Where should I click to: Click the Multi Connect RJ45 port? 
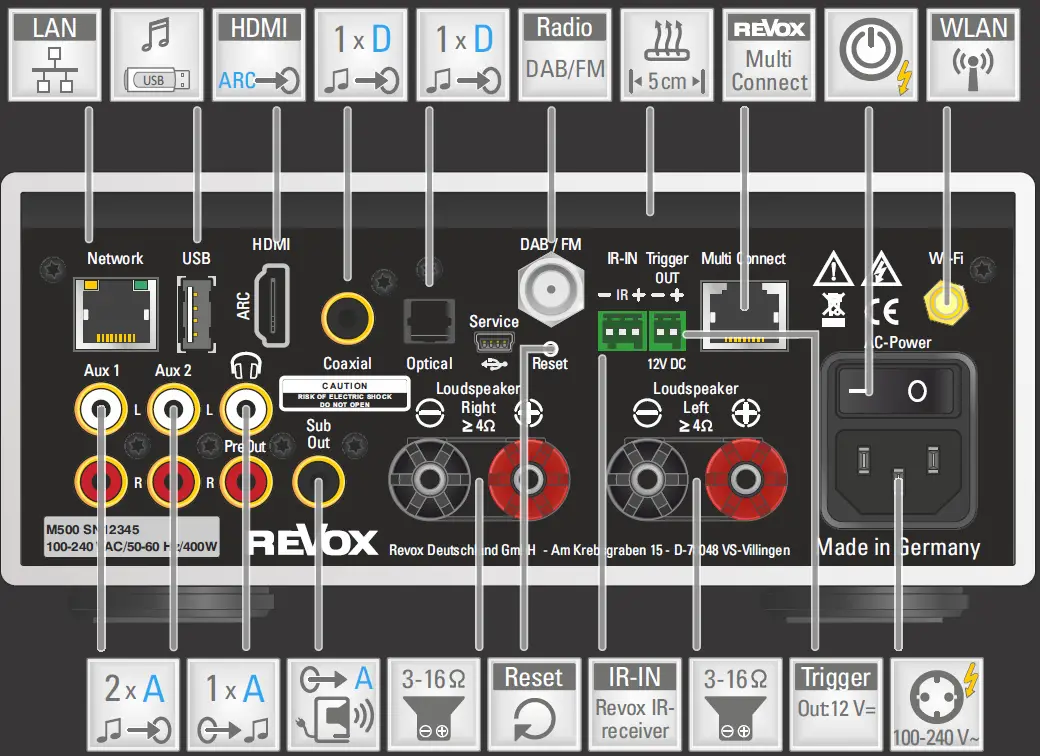pyautogui.click(x=744, y=315)
